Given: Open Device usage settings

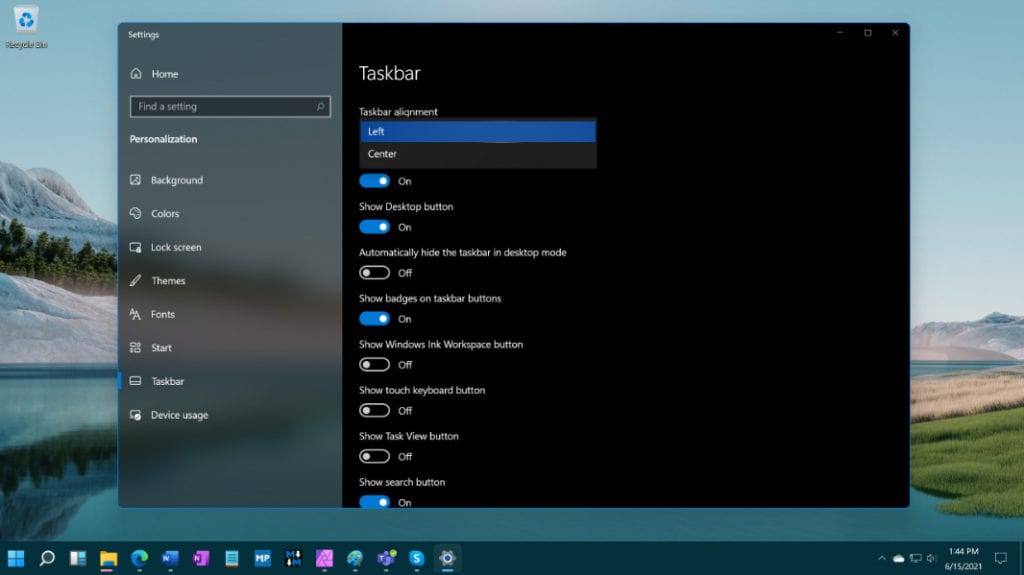Looking at the screenshot, I should tap(179, 415).
